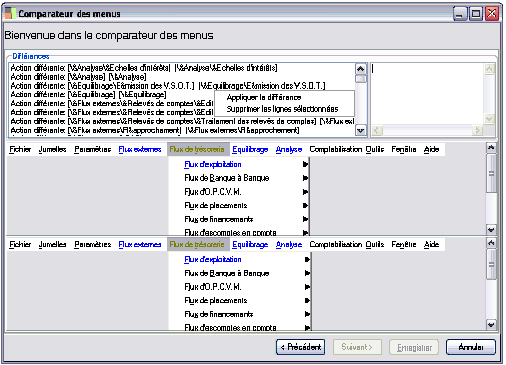Expand Flux d'O.P.C.V.M. arrow, upper preview
The height and width of the screenshot is (365, 506).
pyautogui.click(x=305, y=192)
